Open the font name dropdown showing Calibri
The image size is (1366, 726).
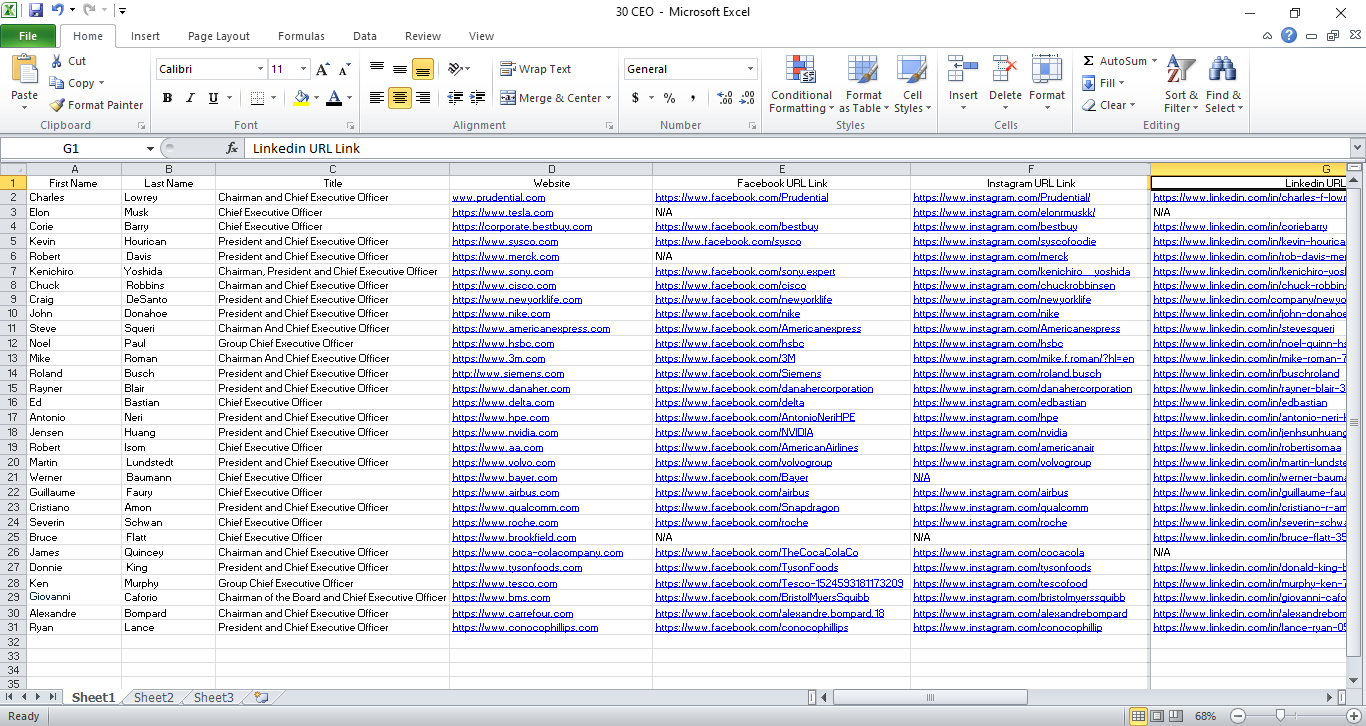point(260,69)
